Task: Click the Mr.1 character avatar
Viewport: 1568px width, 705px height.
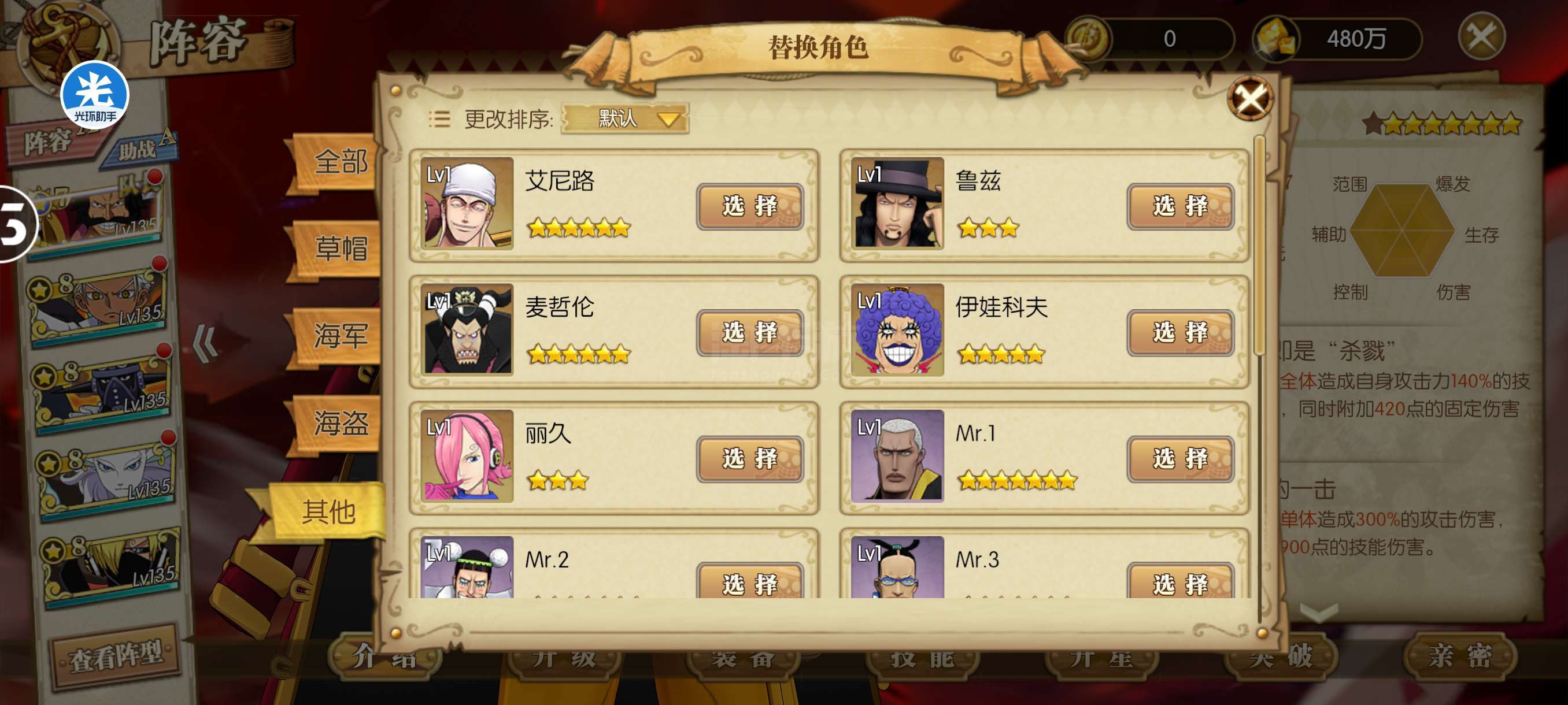Action: [x=897, y=455]
